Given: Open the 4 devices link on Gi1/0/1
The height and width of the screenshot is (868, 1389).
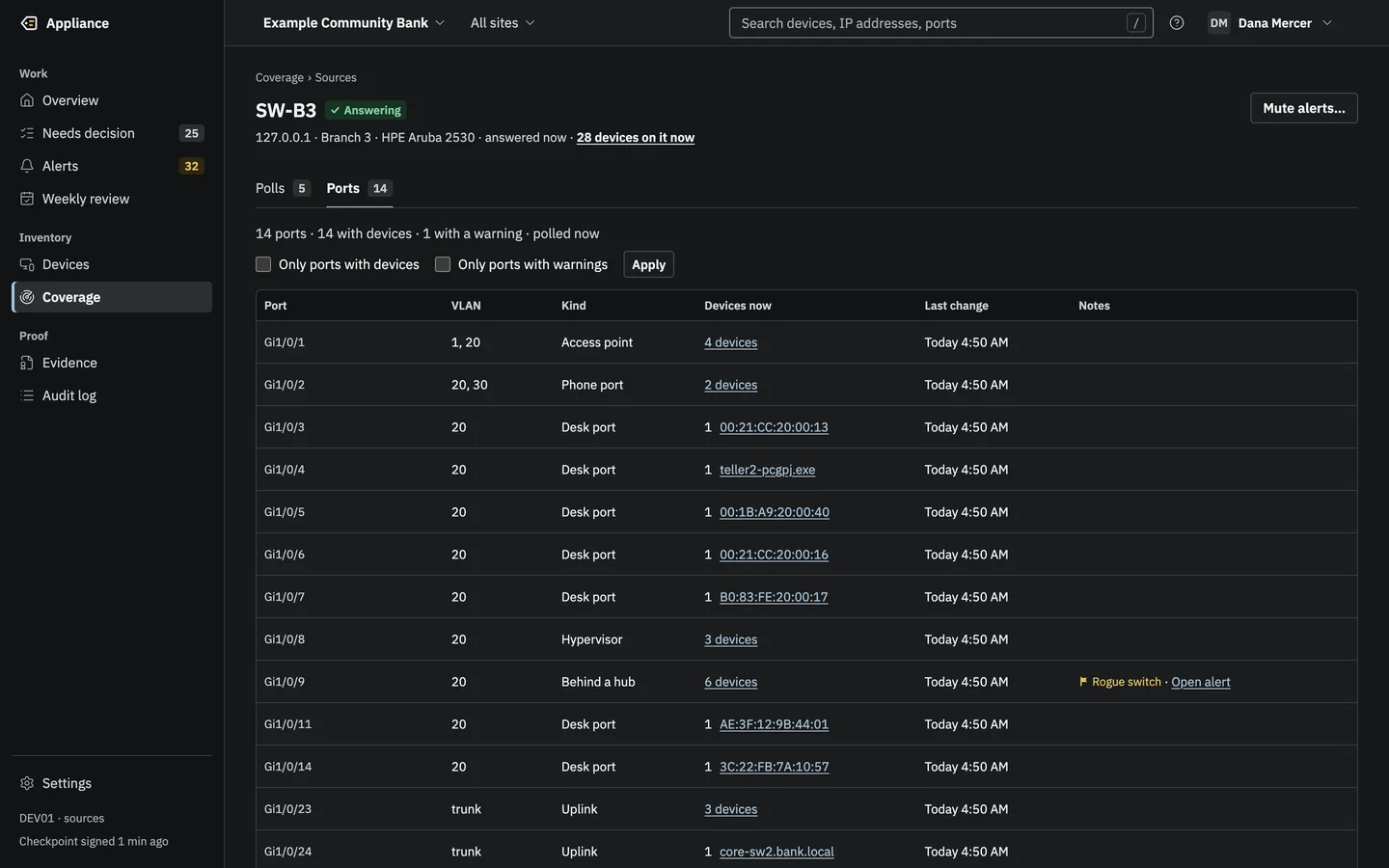Looking at the screenshot, I should click(x=730, y=342).
